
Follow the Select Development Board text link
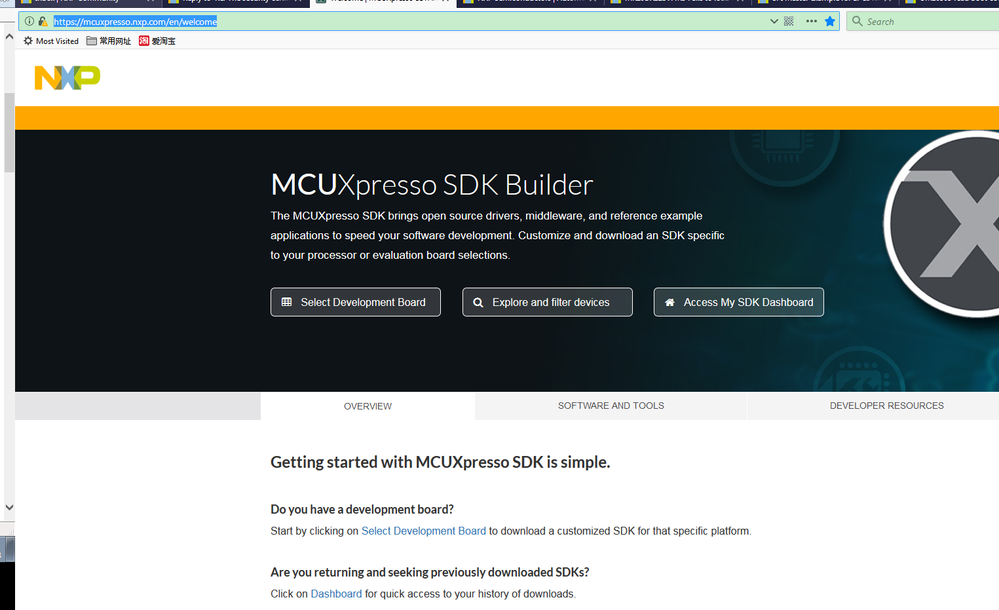(x=424, y=531)
